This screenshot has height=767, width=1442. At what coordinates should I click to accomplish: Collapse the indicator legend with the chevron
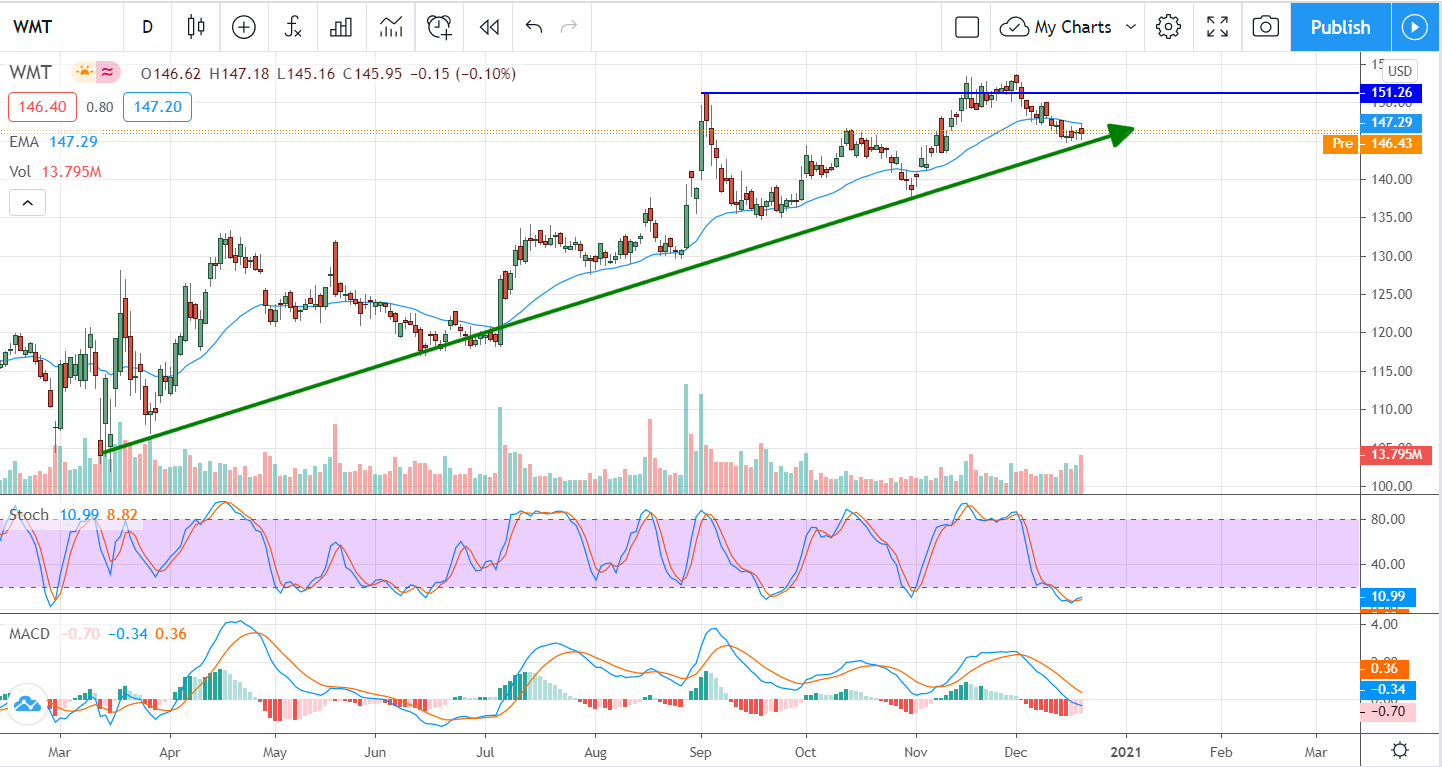pyautogui.click(x=27, y=204)
